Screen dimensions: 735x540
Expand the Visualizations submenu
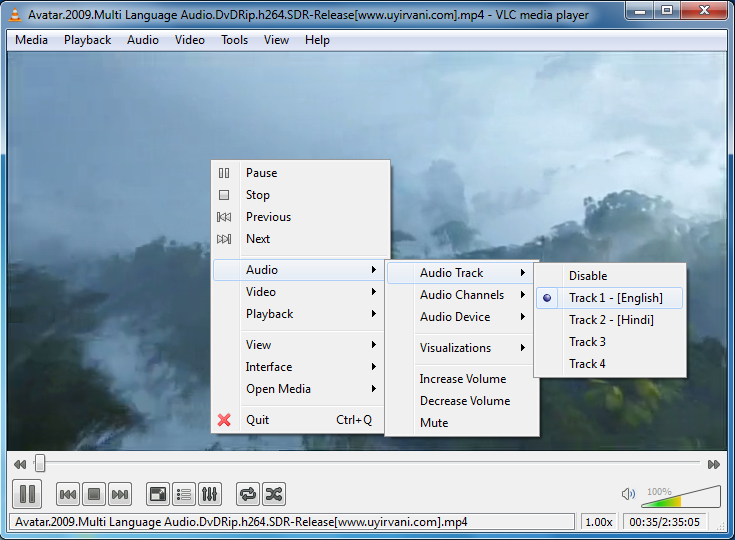coord(460,348)
